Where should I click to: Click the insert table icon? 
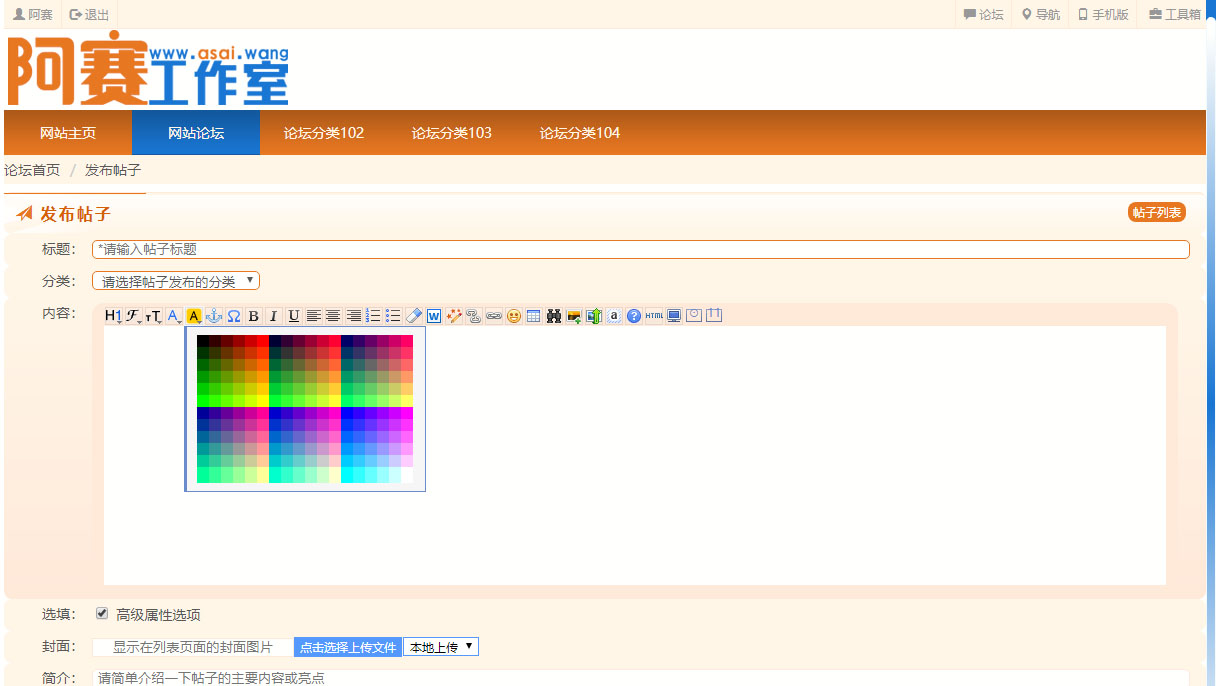click(x=534, y=316)
